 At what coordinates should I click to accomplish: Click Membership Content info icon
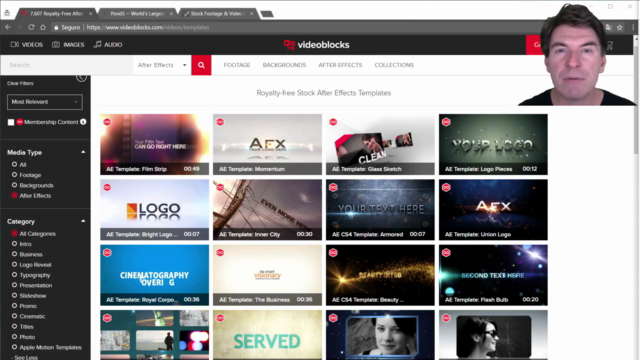(x=83, y=122)
